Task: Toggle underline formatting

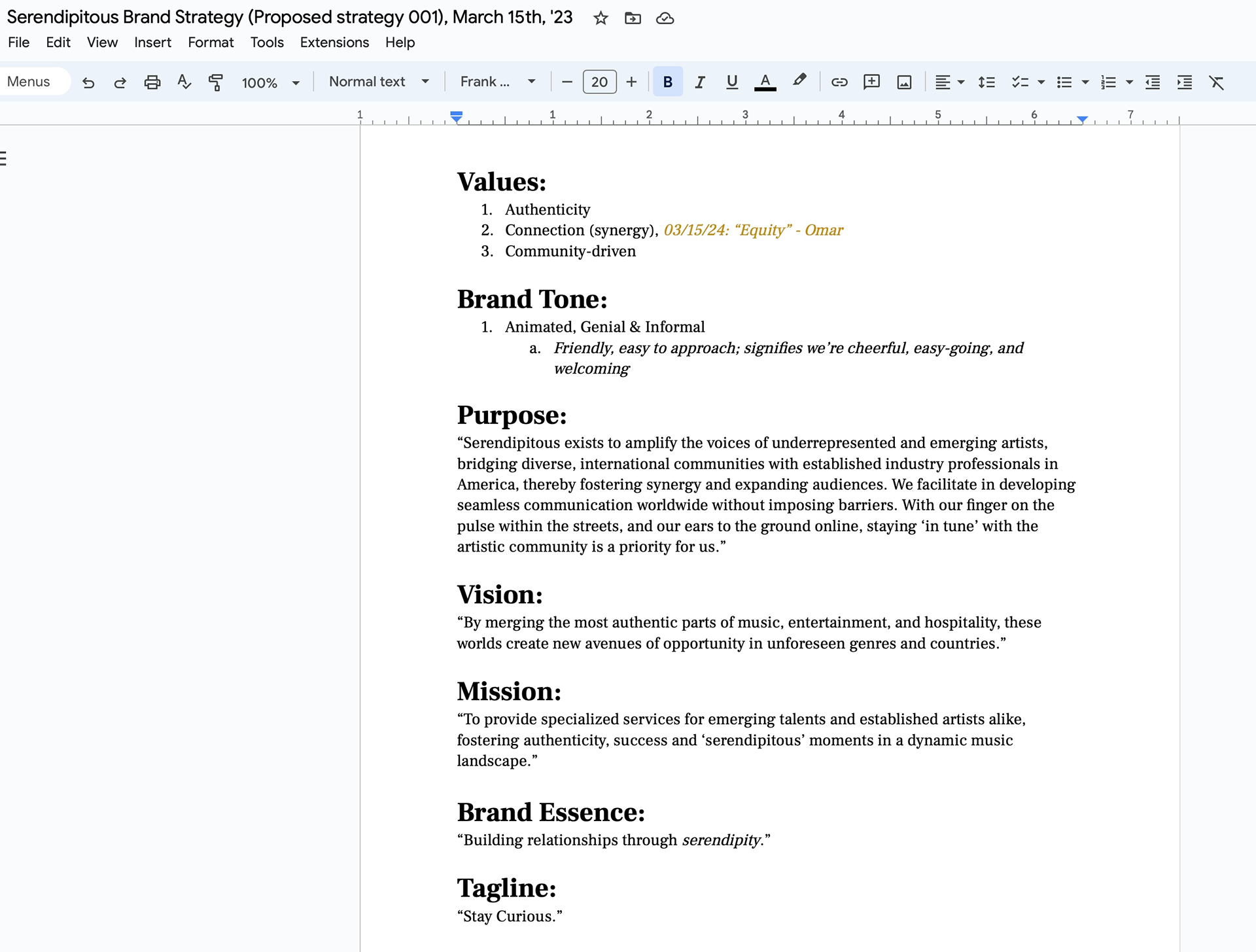Action: click(732, 82)
